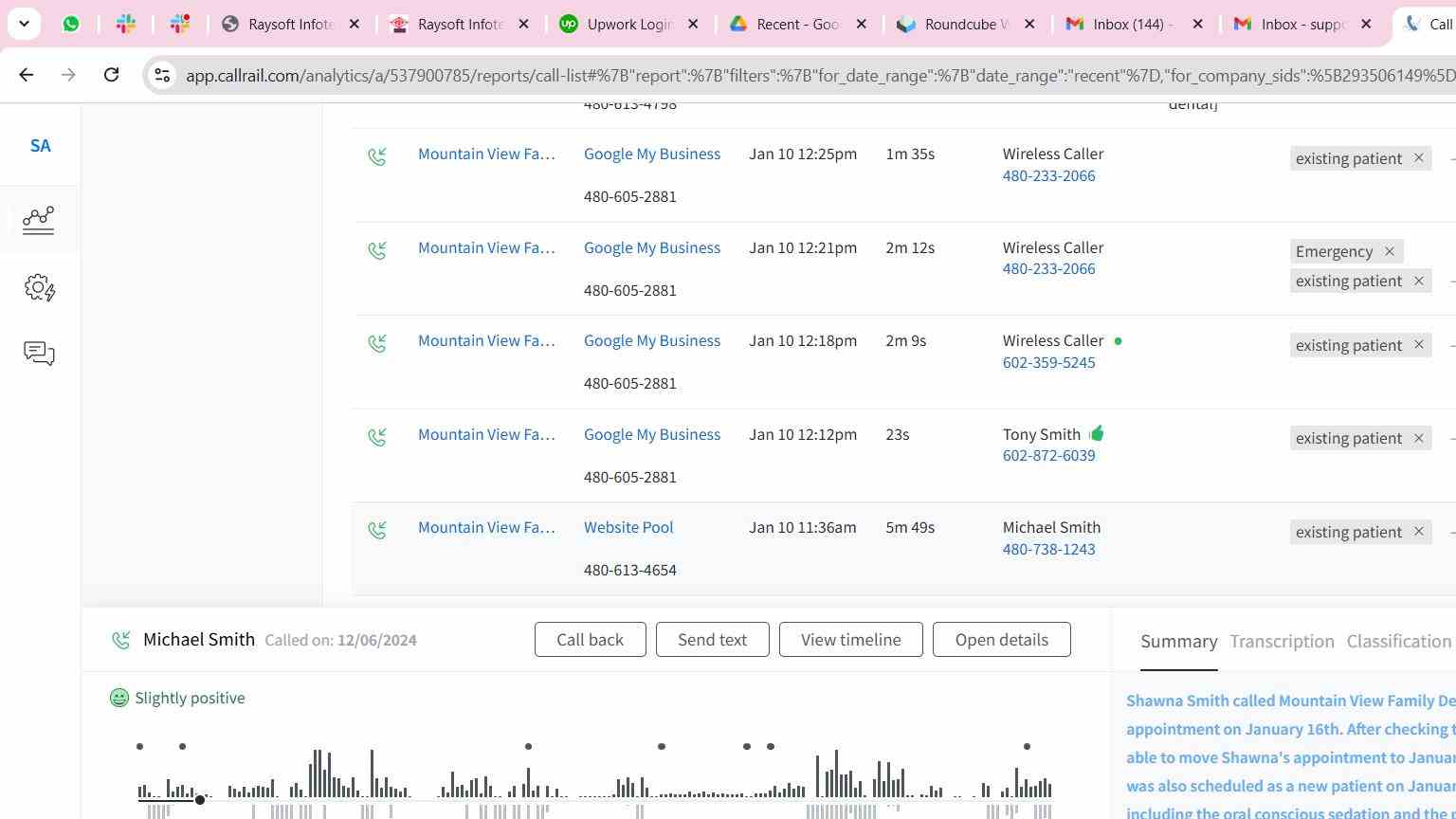The width and height of the screenshot is (1456, 819).
Task: Select the Tony Smith caller name
Action: coord(1041,434)
